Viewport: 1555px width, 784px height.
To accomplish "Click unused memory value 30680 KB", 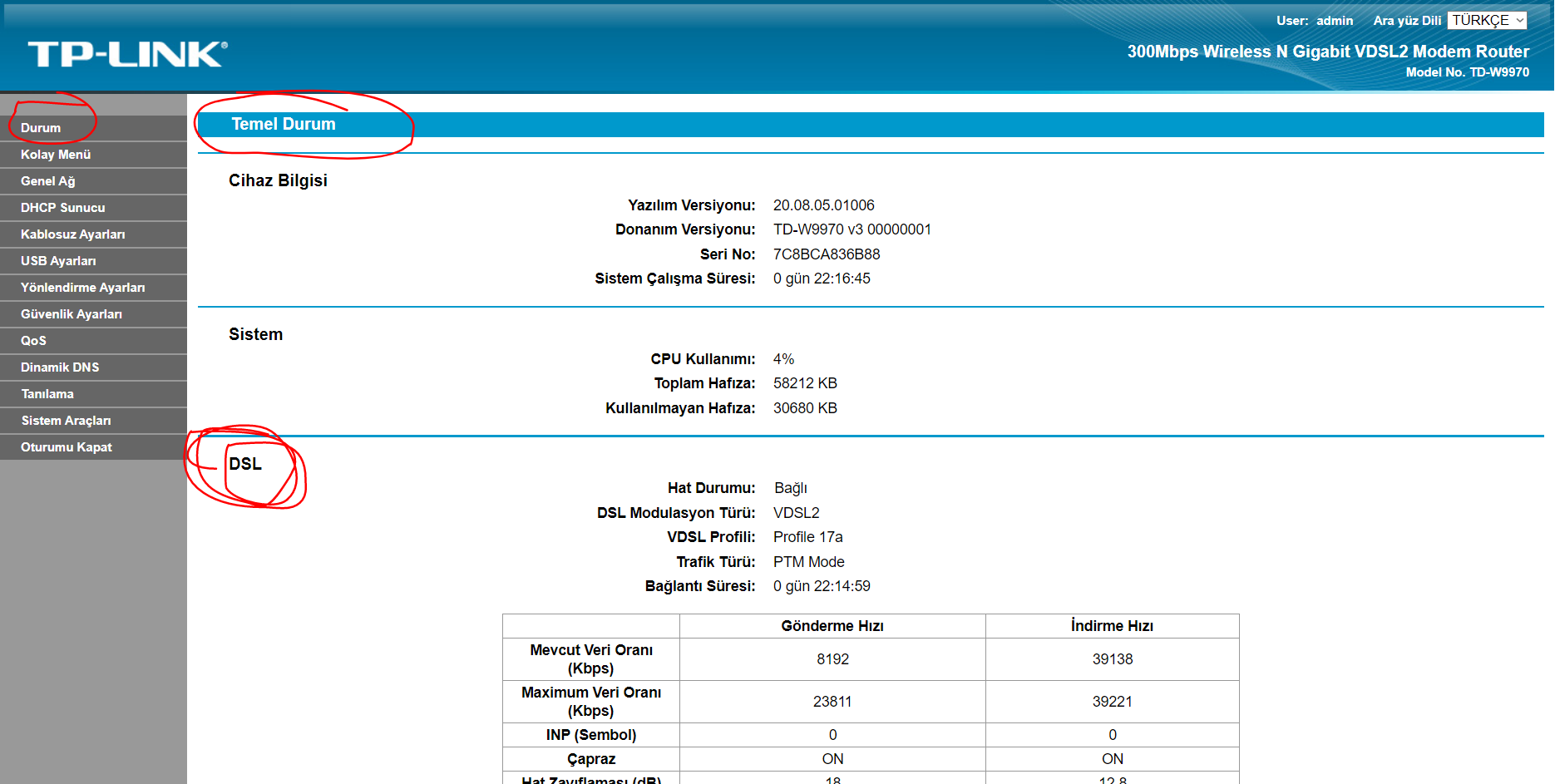I will [805, 408].
